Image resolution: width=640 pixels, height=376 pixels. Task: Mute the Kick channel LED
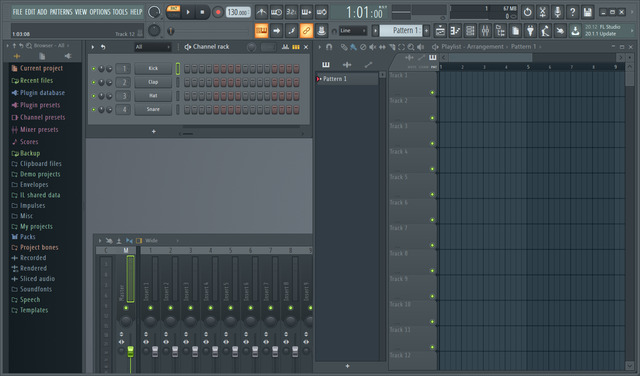pos(94,69)
